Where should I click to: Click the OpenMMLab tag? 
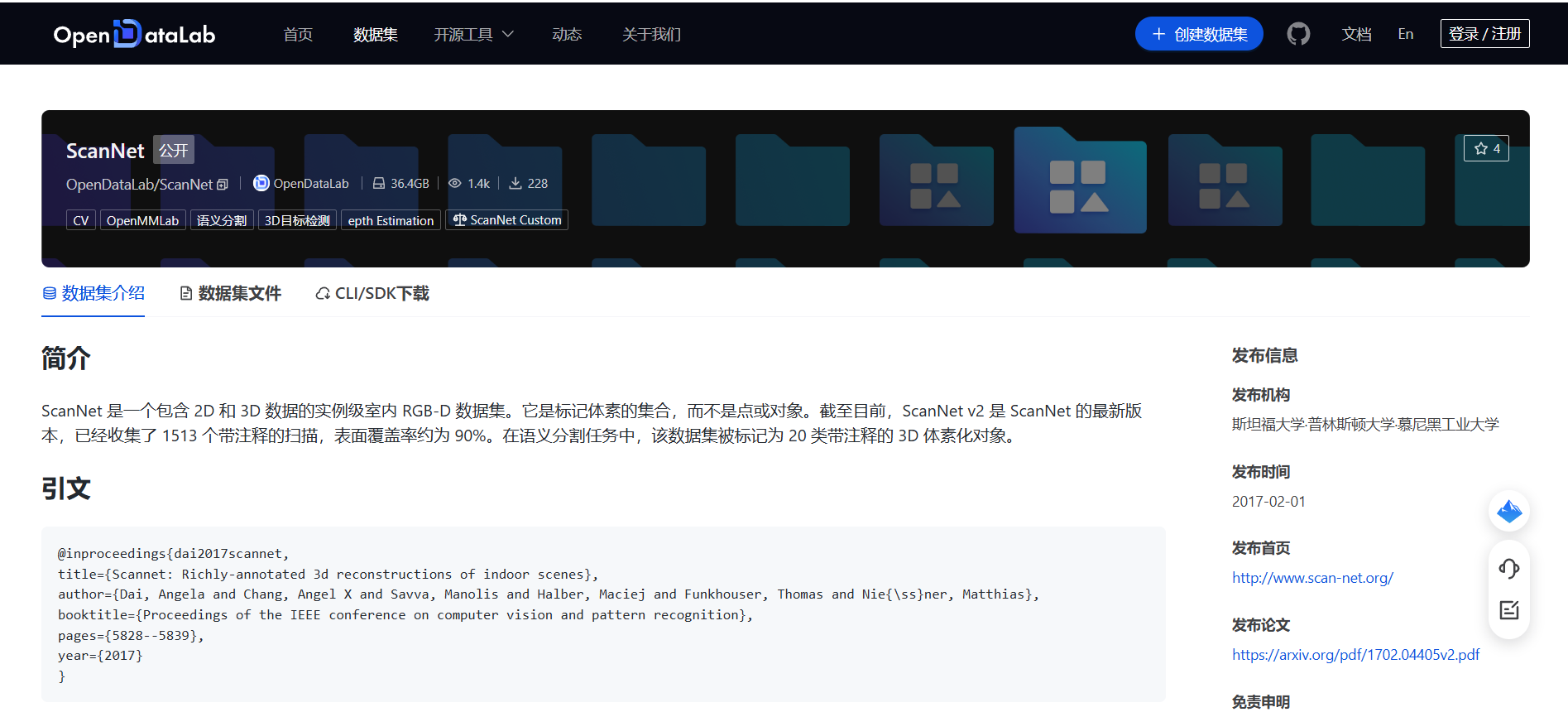coord(142,220)
